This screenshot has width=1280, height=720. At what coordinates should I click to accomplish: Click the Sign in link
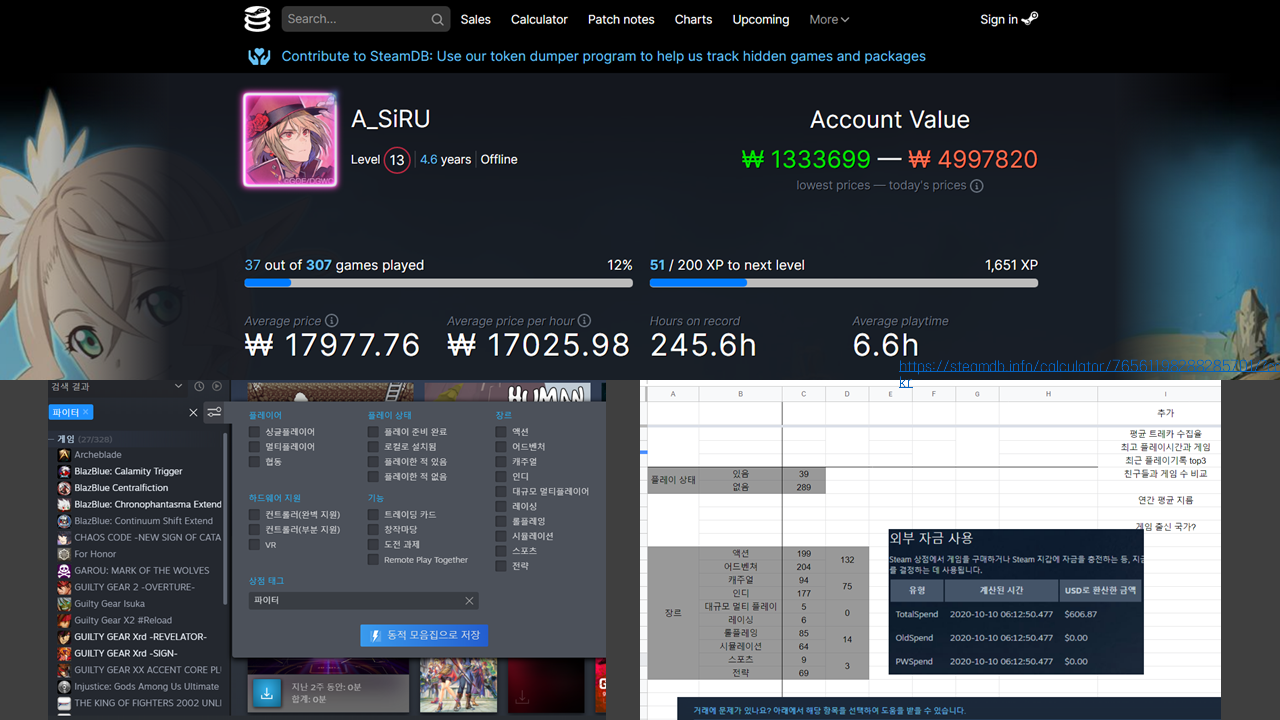point(999,19)
